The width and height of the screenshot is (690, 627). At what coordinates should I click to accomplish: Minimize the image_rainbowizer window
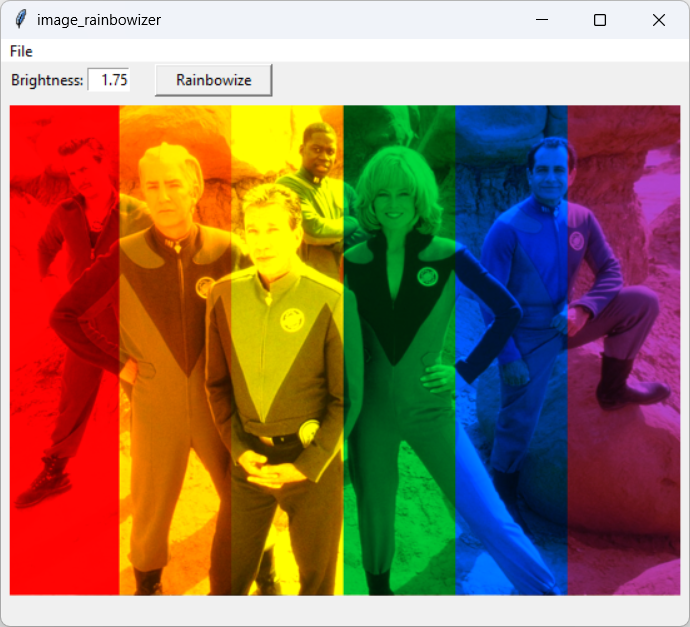542,20
